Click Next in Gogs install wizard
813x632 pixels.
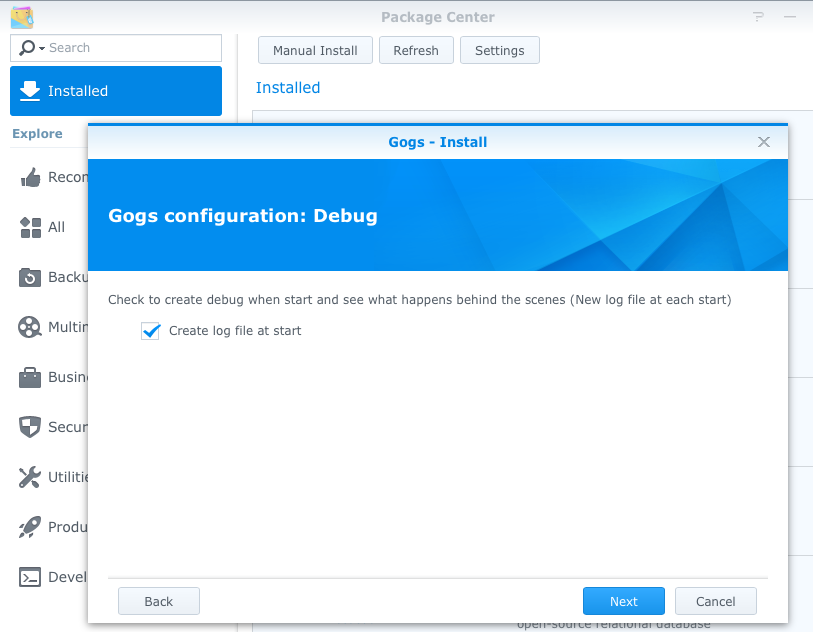pyautogui.click(x=624, y=601)
